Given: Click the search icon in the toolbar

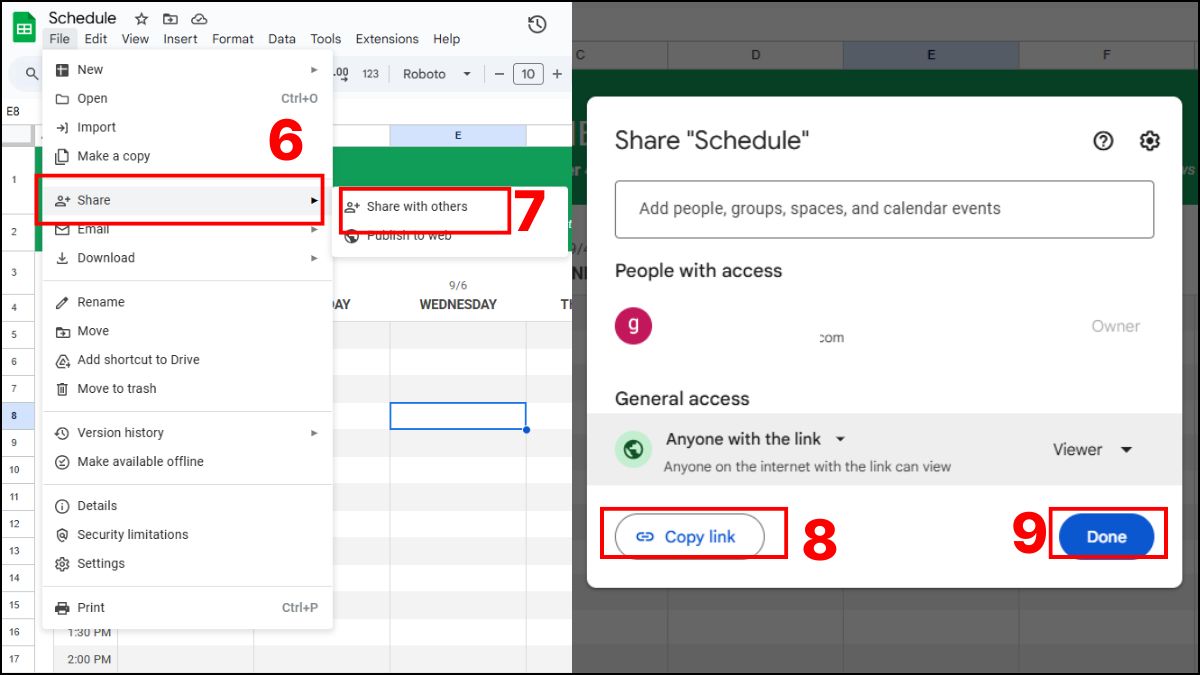Looking at the screenshot, I should pyautogui.click(x=30, y=73).
